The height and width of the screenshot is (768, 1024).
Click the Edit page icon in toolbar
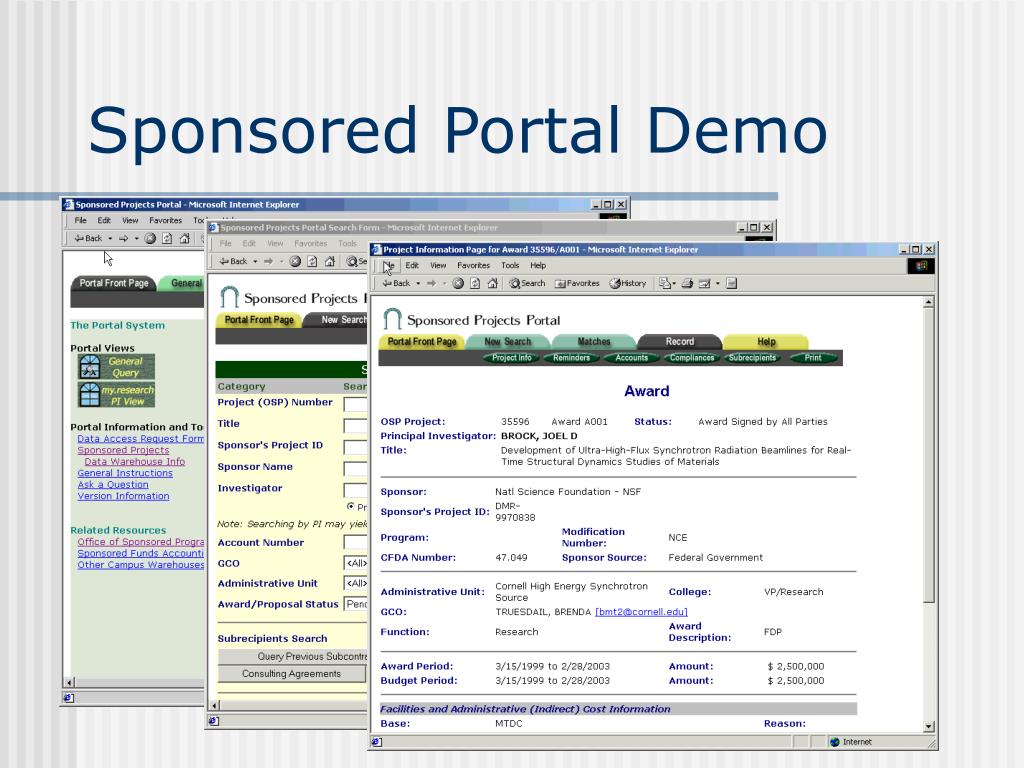(705, 283)
